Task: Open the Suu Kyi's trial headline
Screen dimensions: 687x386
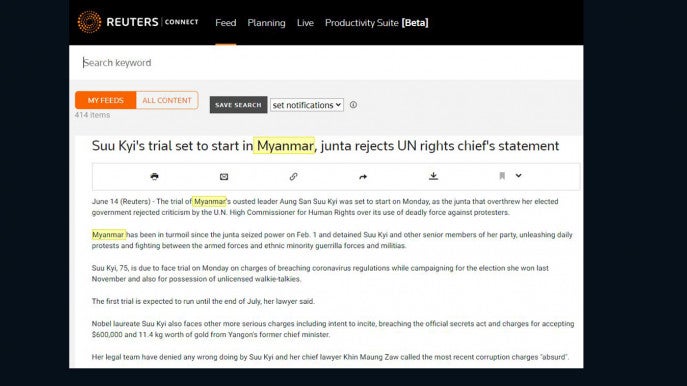Action: 325,146
